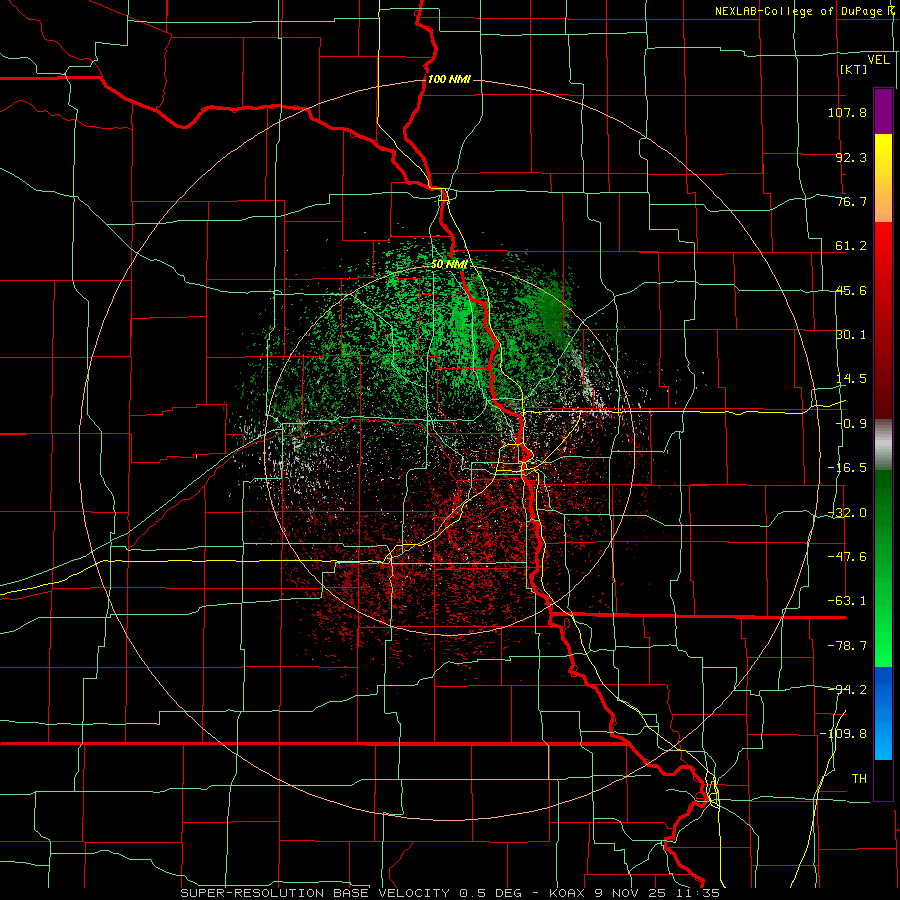Click the TH label on the legend
Image resolution: width=900 pixels, height=900 pixels.
tap(859, 779)
